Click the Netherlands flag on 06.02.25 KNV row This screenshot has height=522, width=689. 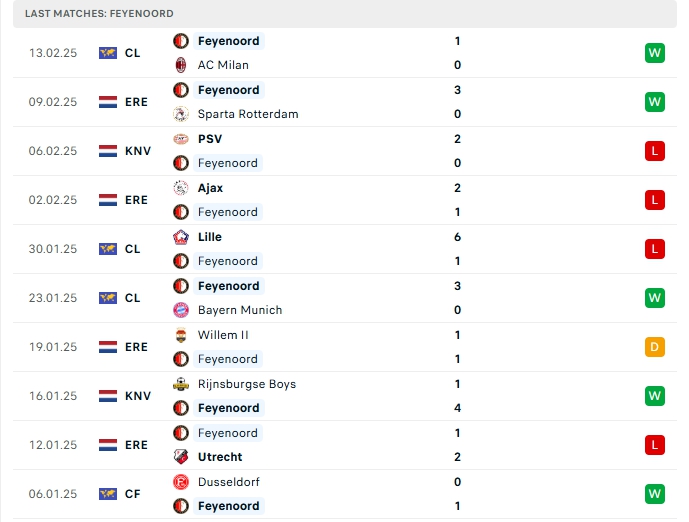(x=108, y=151)
